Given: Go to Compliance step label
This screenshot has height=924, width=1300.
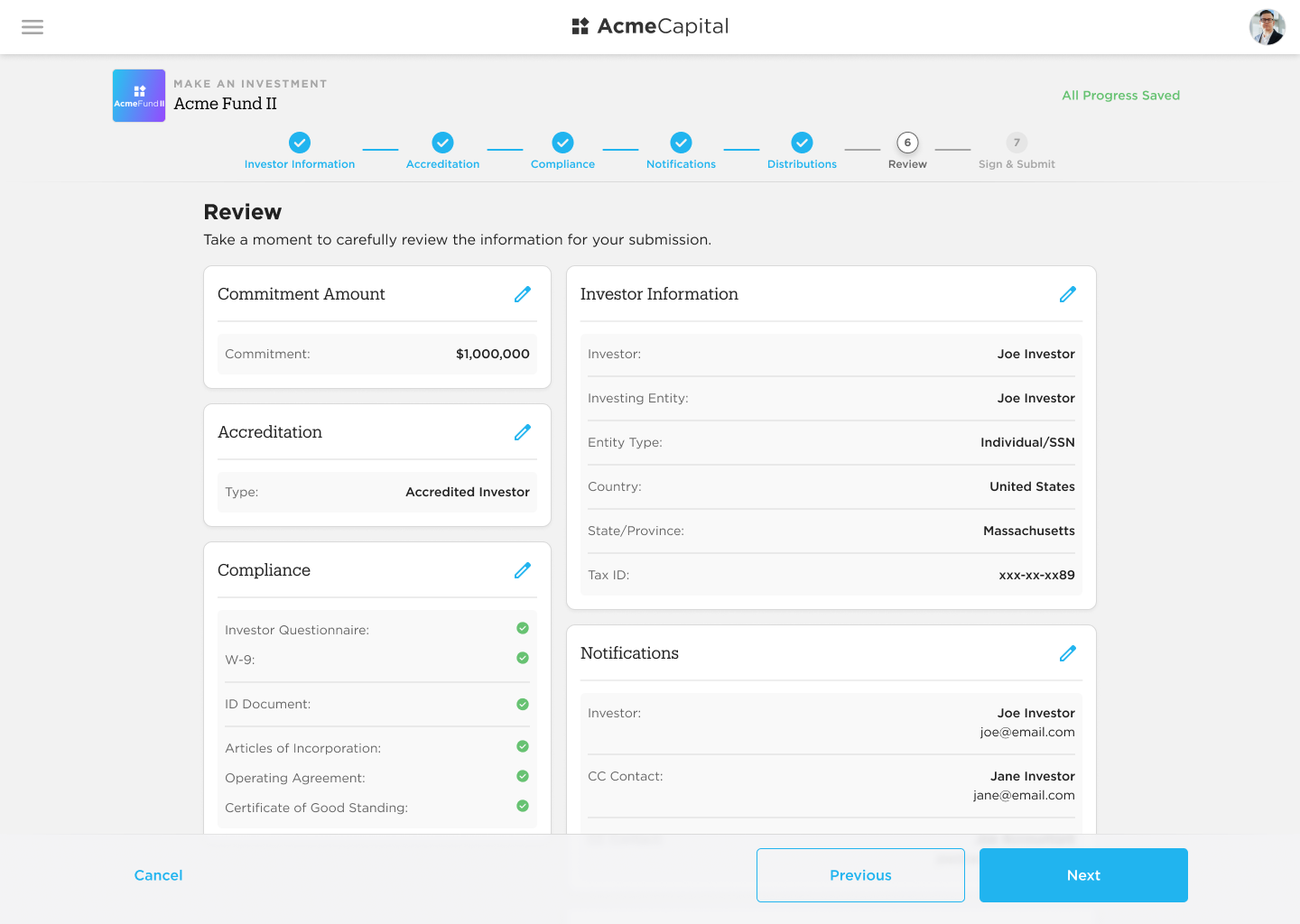Looking at the screenshot, I should [562, 164].
